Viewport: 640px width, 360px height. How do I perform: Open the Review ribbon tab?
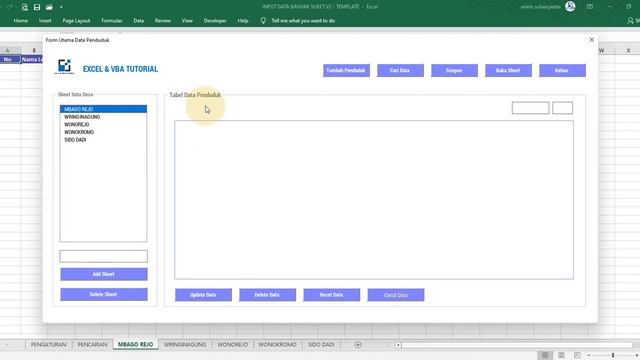[162, 20]
